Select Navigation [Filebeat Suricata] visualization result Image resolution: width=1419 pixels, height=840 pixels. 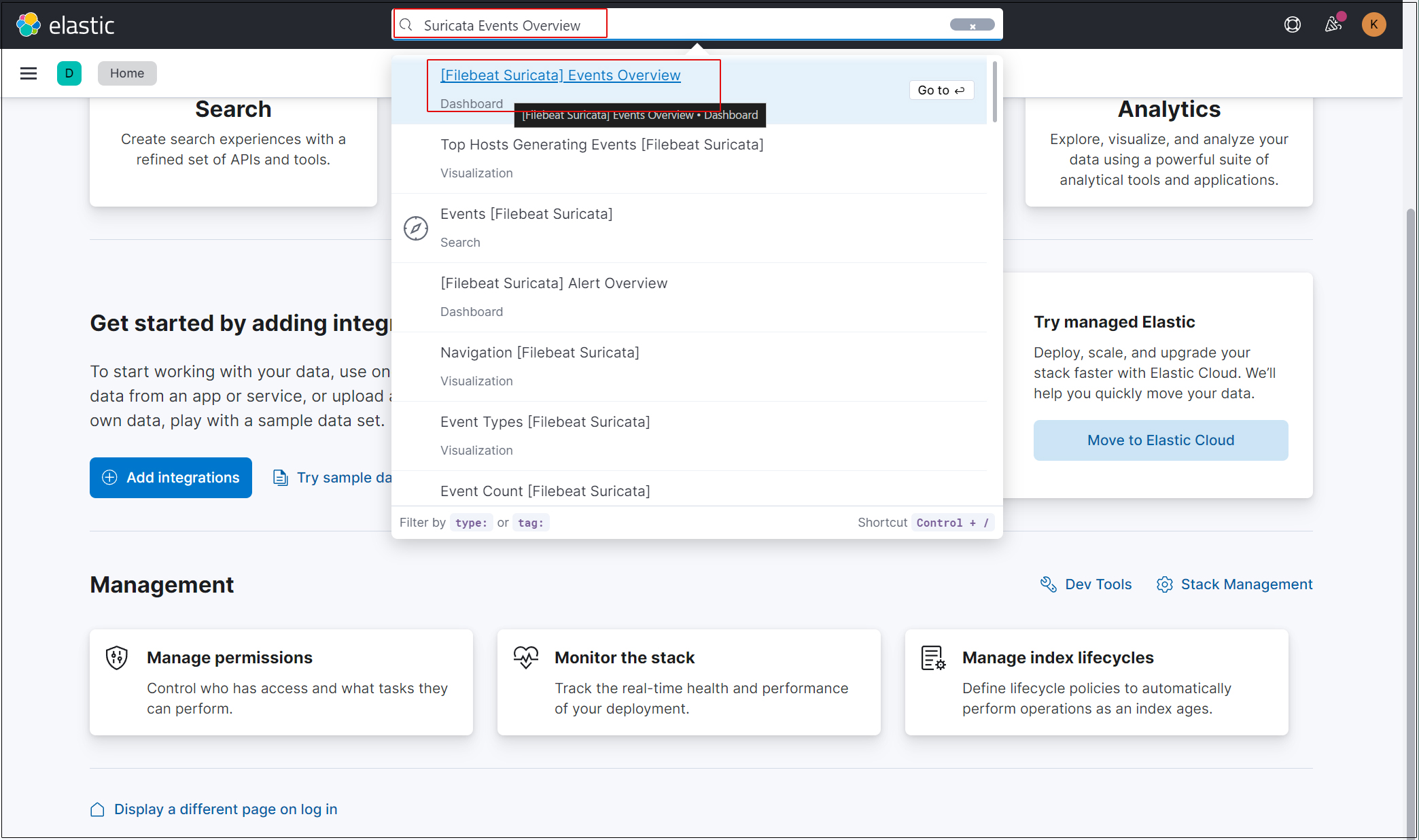click(689, 367)
